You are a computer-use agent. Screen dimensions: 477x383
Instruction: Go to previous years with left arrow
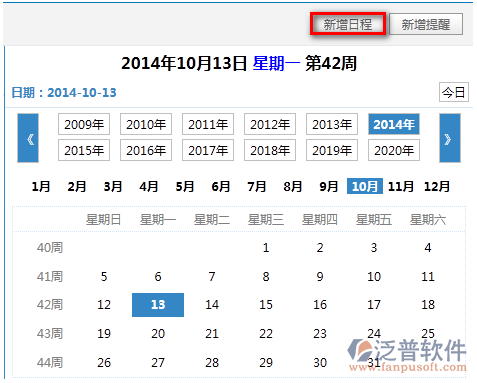(28, 138)
